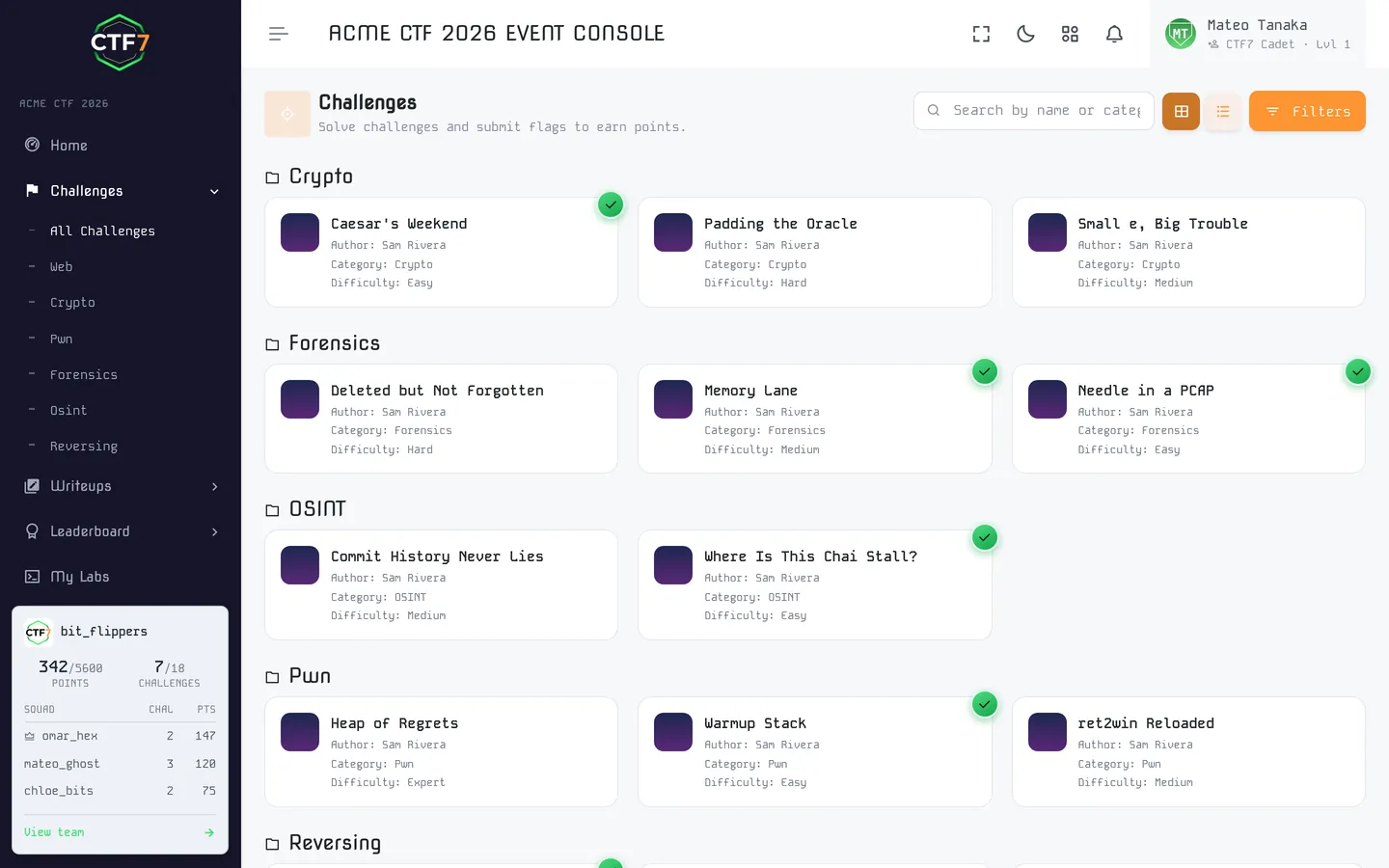Screen dimensions: 1389x868
Task: Select All Challenges submenu item
Action: [102, 231]
